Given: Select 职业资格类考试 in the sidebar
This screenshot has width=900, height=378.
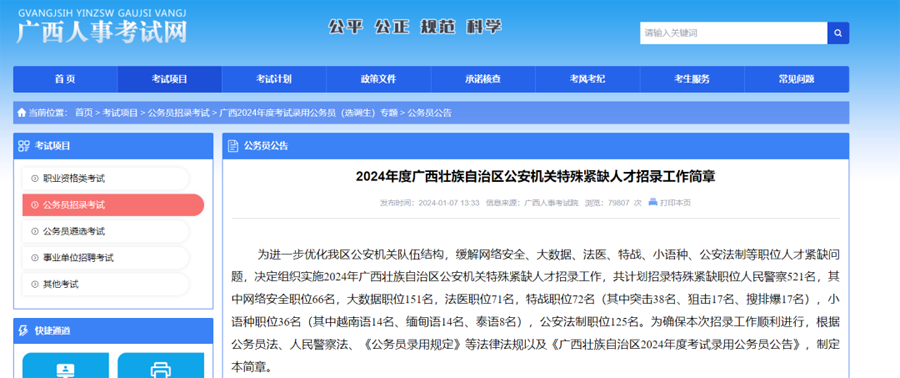Looking at the screenshot, I should click(x=106, y=179).
